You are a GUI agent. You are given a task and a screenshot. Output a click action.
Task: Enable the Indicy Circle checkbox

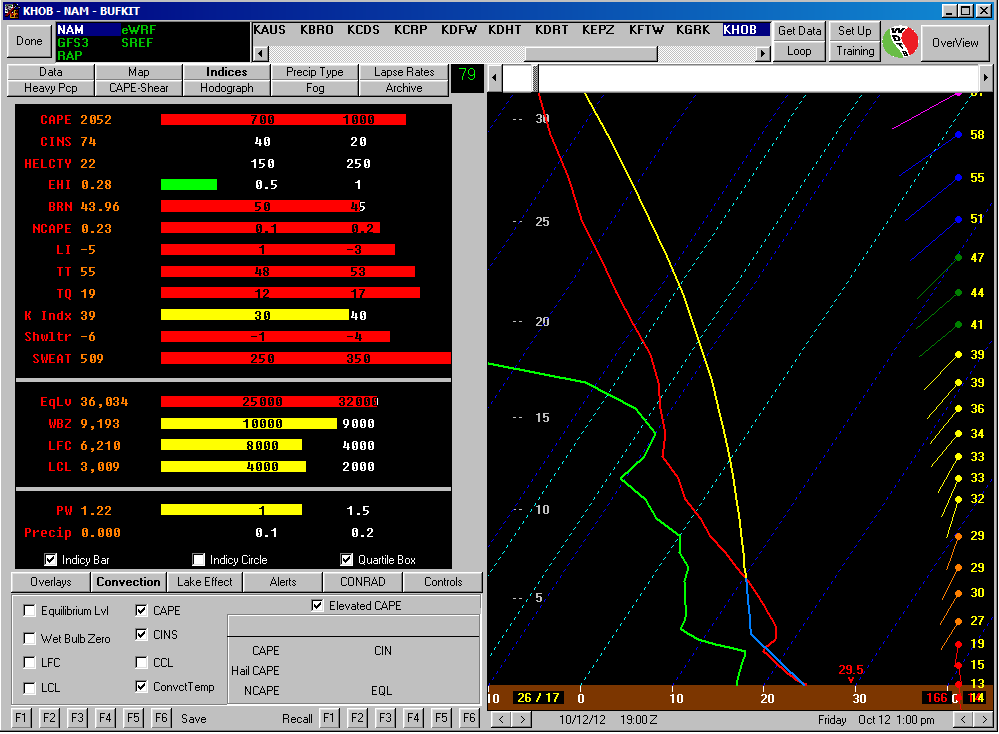coord(199,559)
